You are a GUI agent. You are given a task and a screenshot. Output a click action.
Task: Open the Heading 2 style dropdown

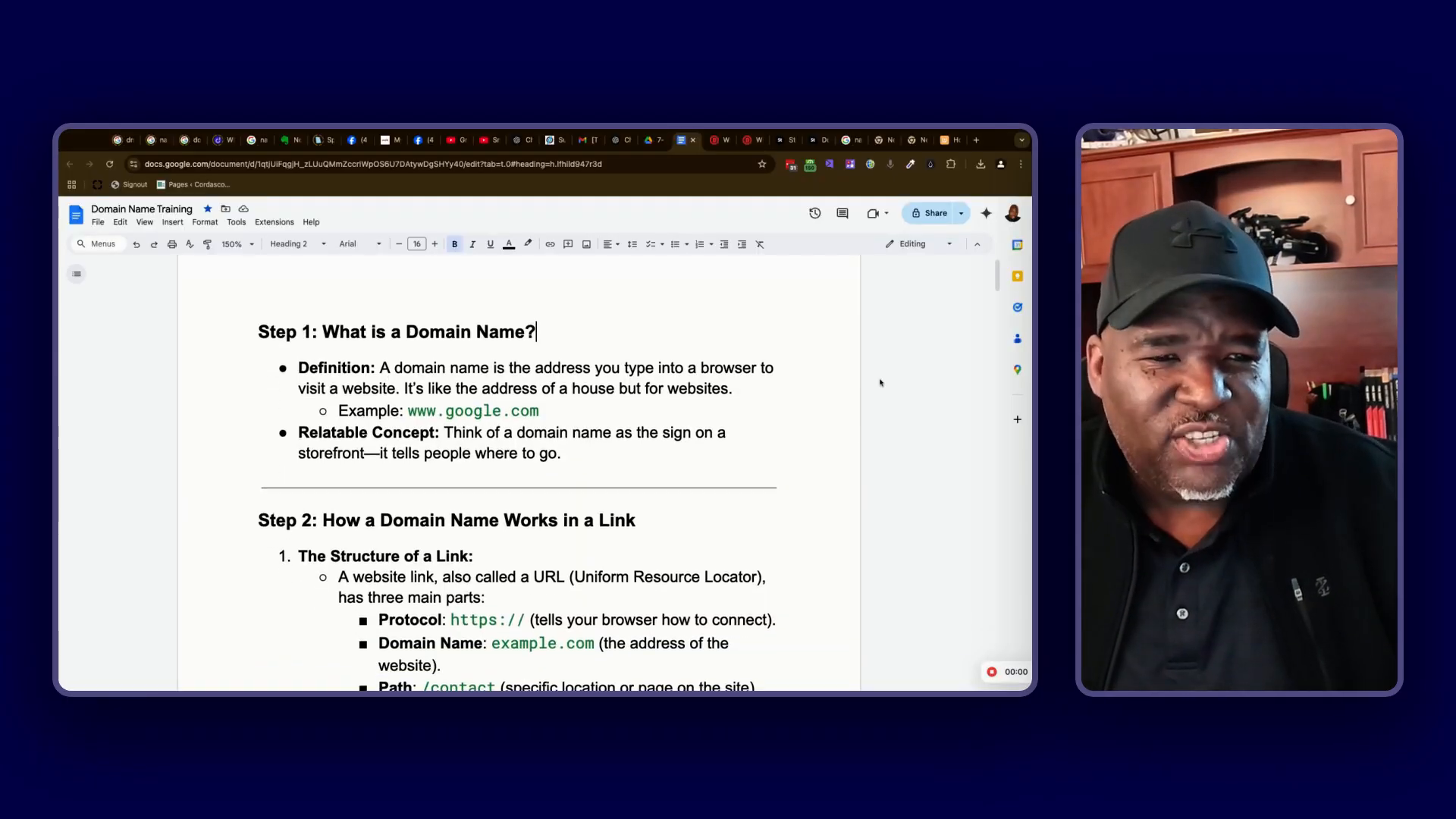click(x=298, y=244)
